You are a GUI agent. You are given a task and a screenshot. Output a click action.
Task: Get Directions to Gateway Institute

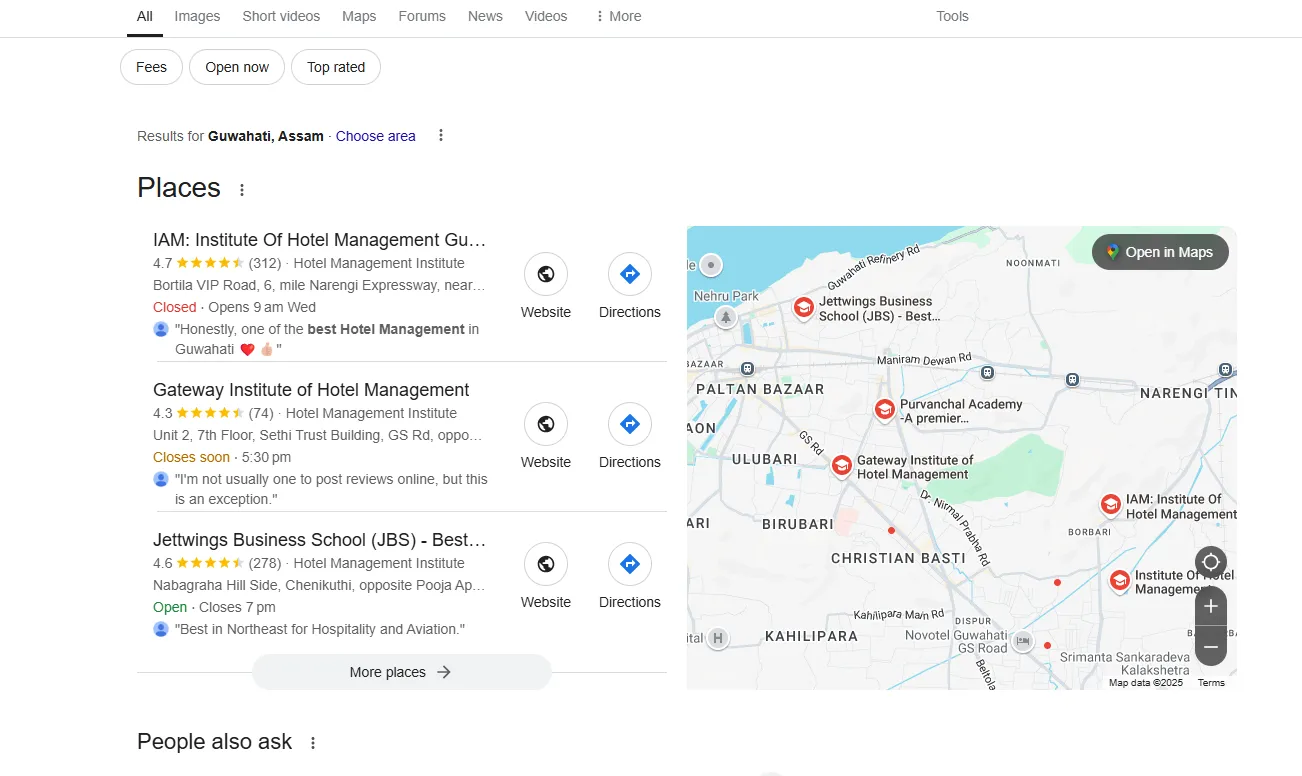click(630, 424)
